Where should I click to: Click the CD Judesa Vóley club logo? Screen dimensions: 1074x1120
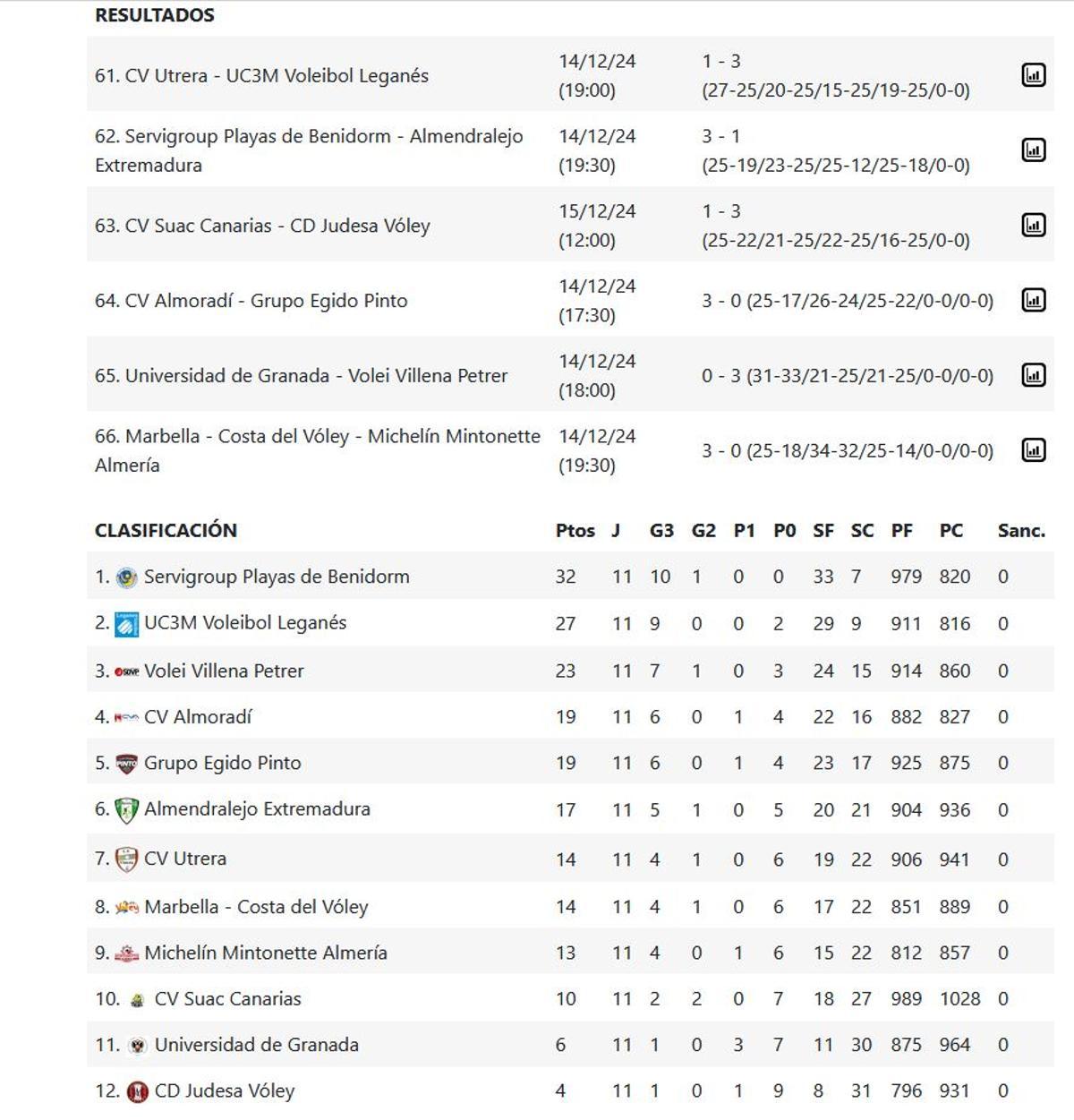(x=140, y=1090)
